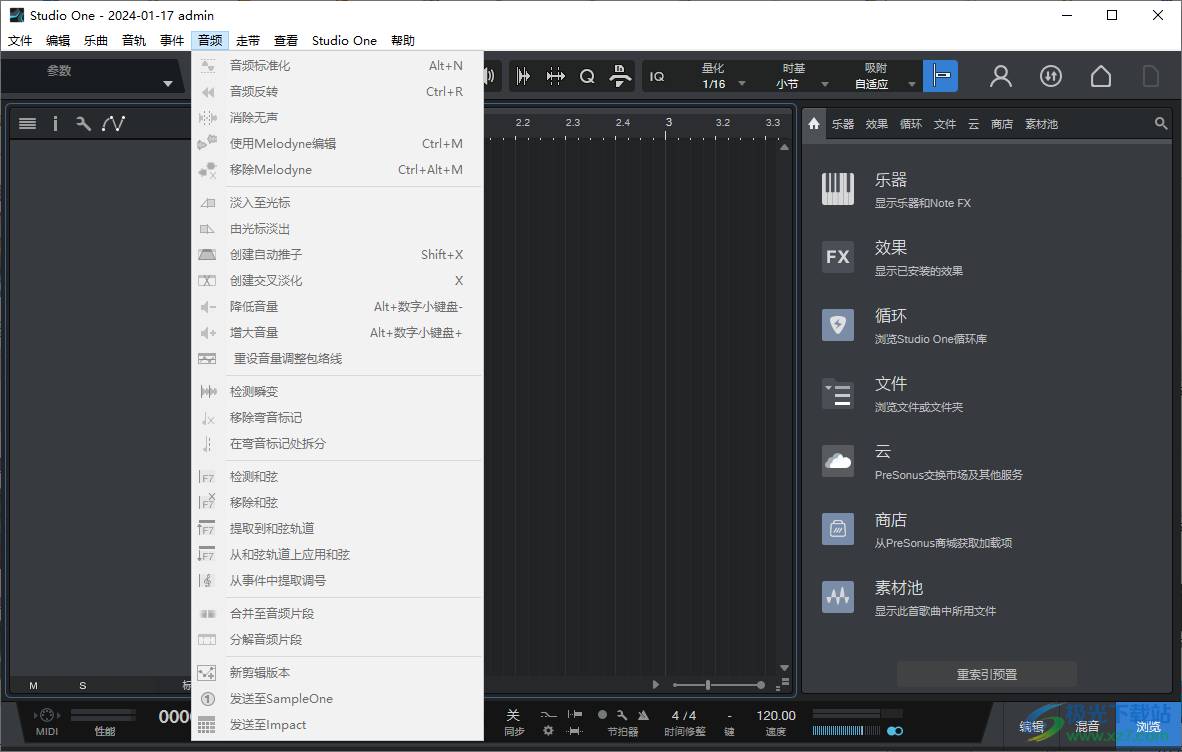Open the Studio One menu

344,40
